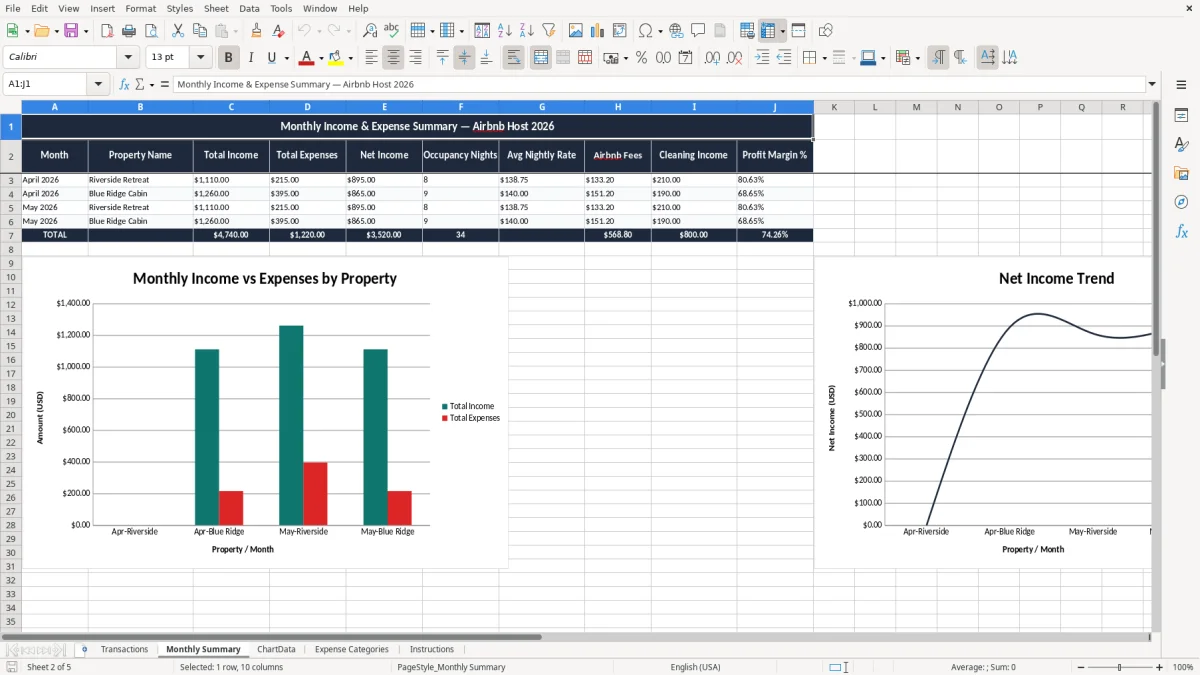This screenshot has width=1200, height=675.
Task: Expand the formula bar arrow
Action: (x=1153, y=85)
